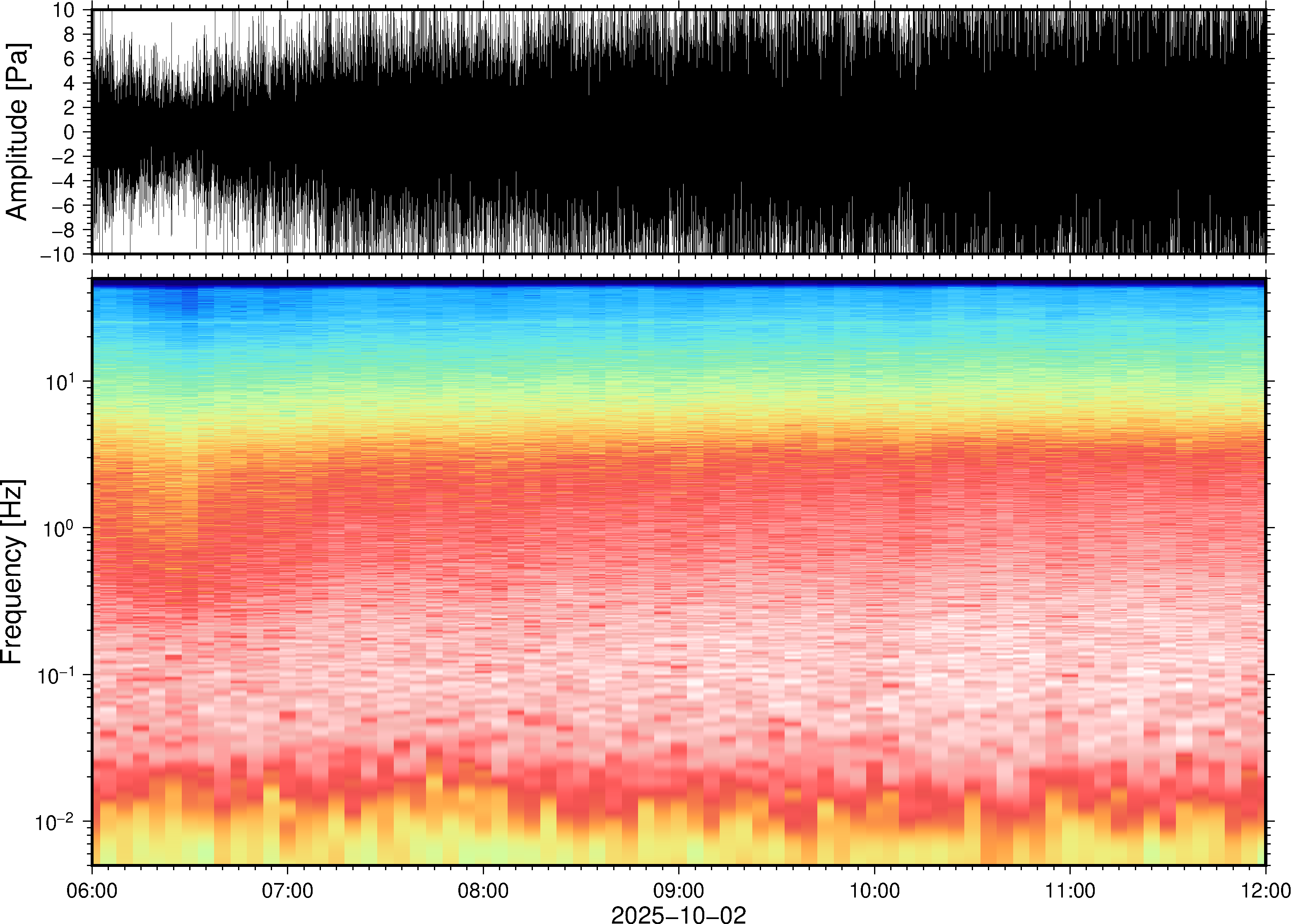The width and height of the screenshot is (1291, 924).
Task: Click the 10⁻¹ frequency tick label
Action: point(55,675)
